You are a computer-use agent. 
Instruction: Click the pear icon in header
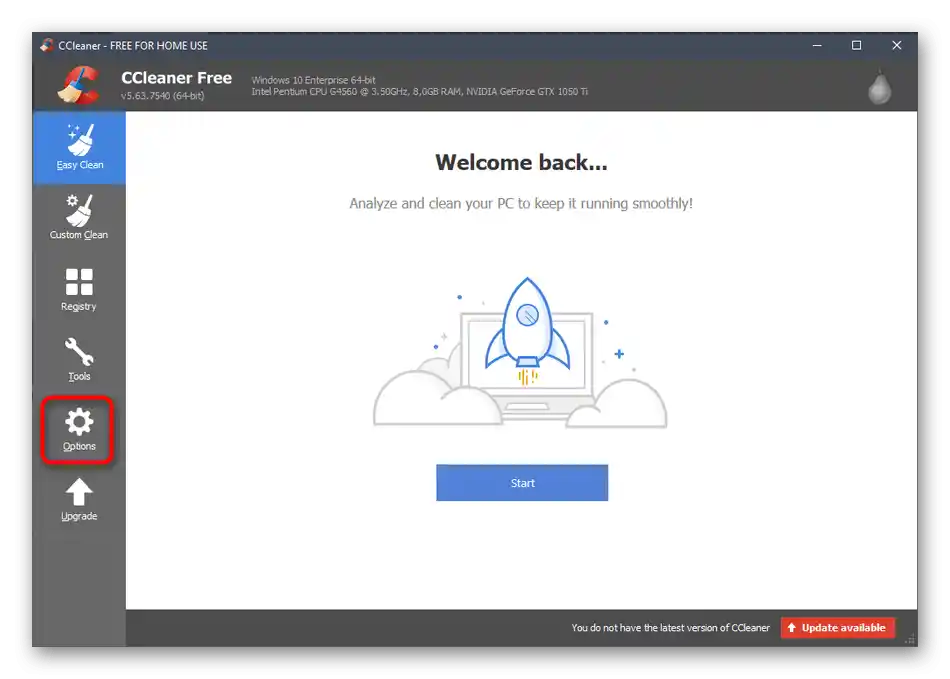pyautogui.click(x=879, y=87)
